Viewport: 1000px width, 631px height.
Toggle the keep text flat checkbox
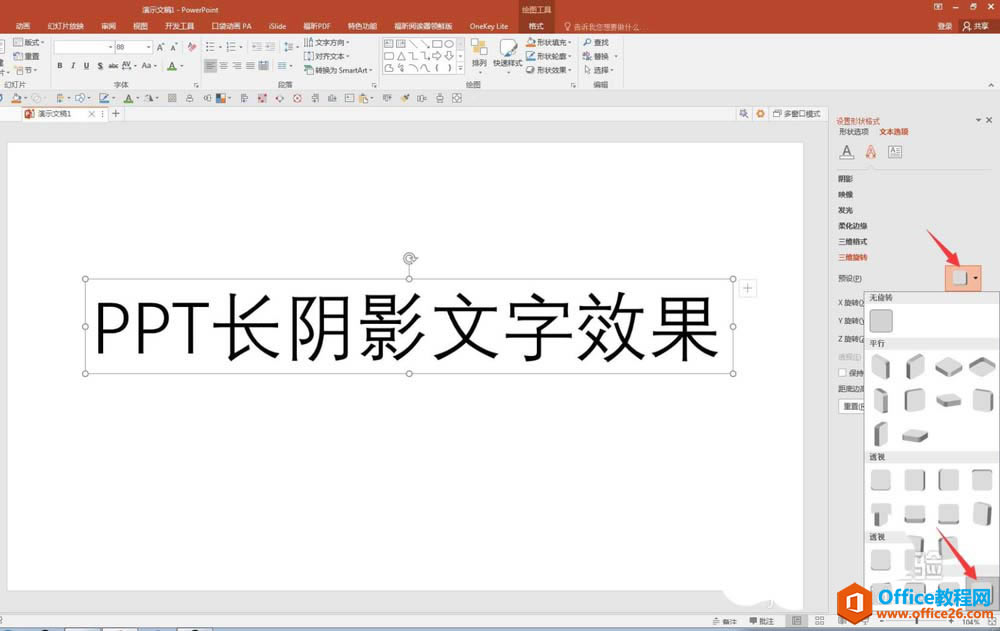[842, 373]
